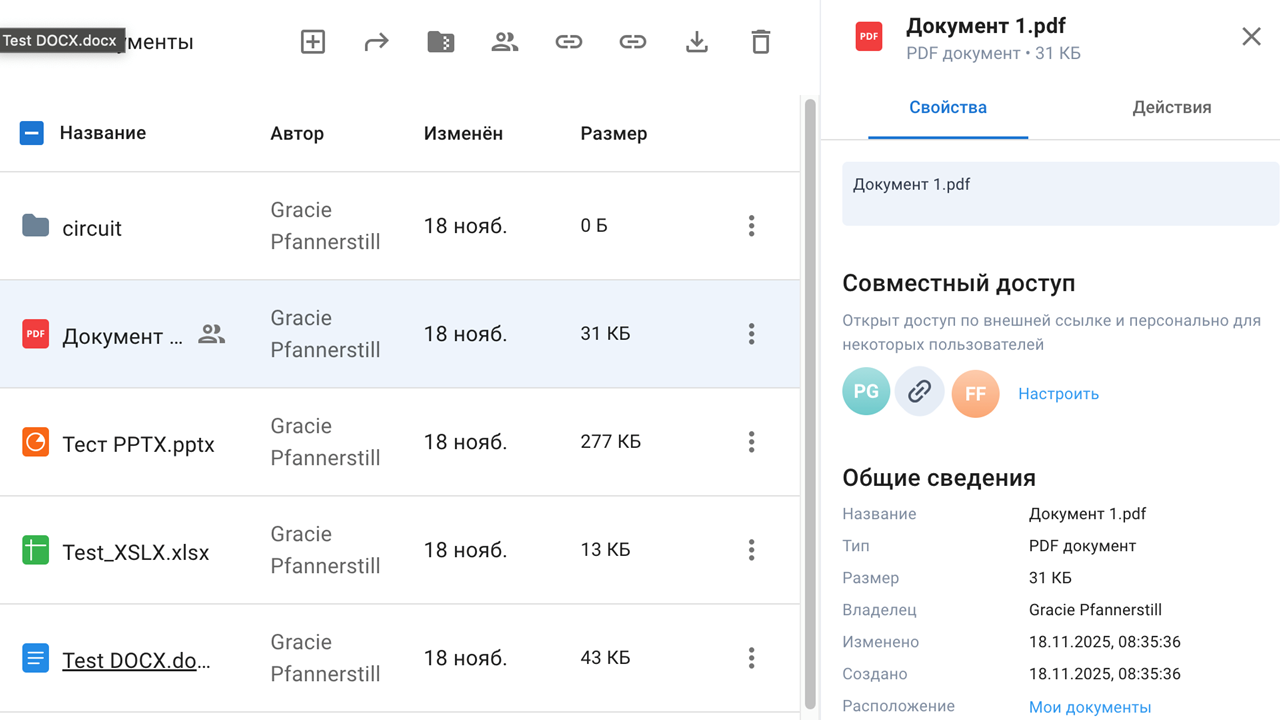Open the three-dot menu for Test DOCX.docx

click(x=751, y=658)
